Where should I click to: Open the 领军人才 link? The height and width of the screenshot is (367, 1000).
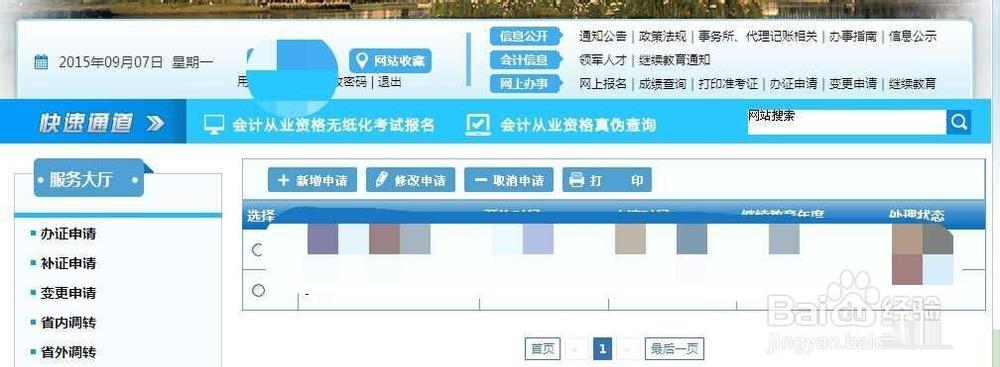[603, 60]
